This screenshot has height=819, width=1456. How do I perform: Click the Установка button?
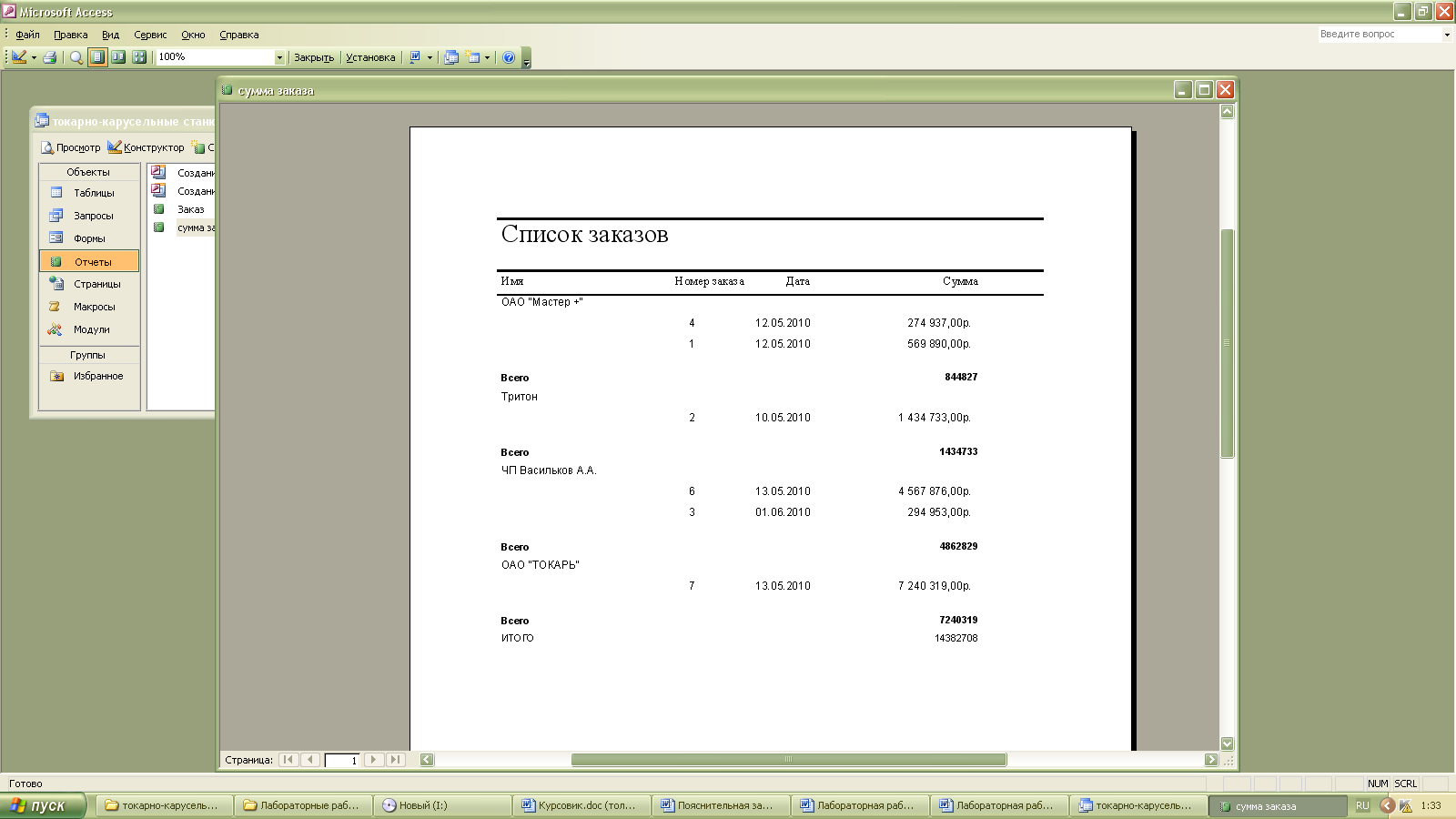tap(370, 57)
